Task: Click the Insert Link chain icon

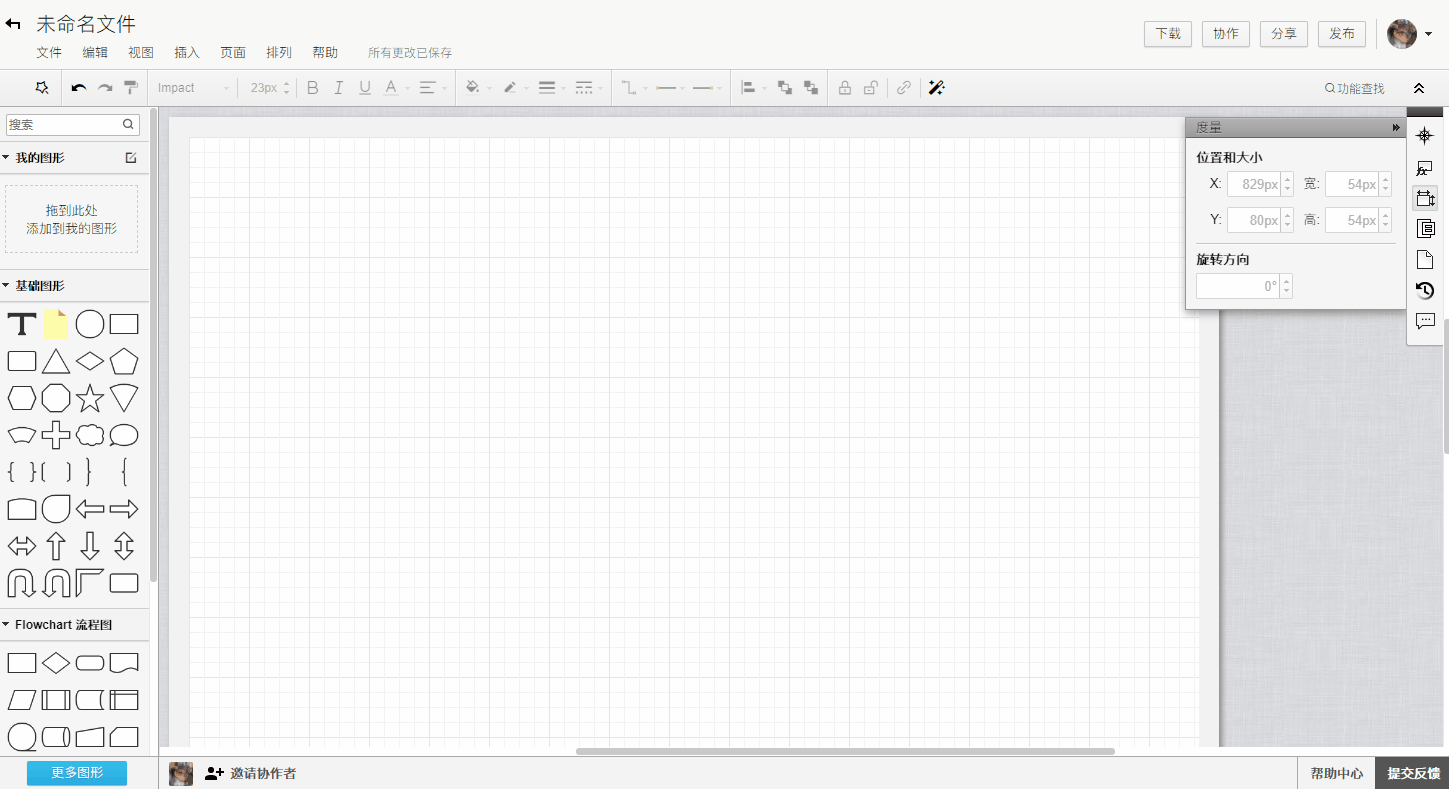Action: (904, 88)
